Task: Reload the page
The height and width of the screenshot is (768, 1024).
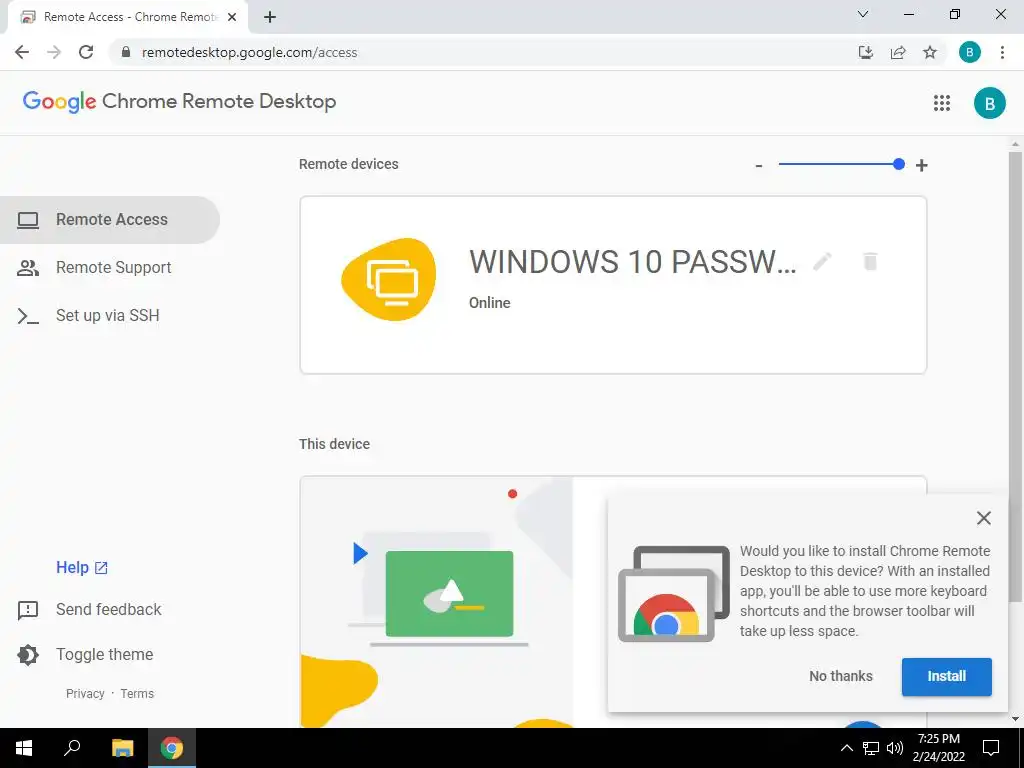Action: pyautogui.click(x=86, y=52)
